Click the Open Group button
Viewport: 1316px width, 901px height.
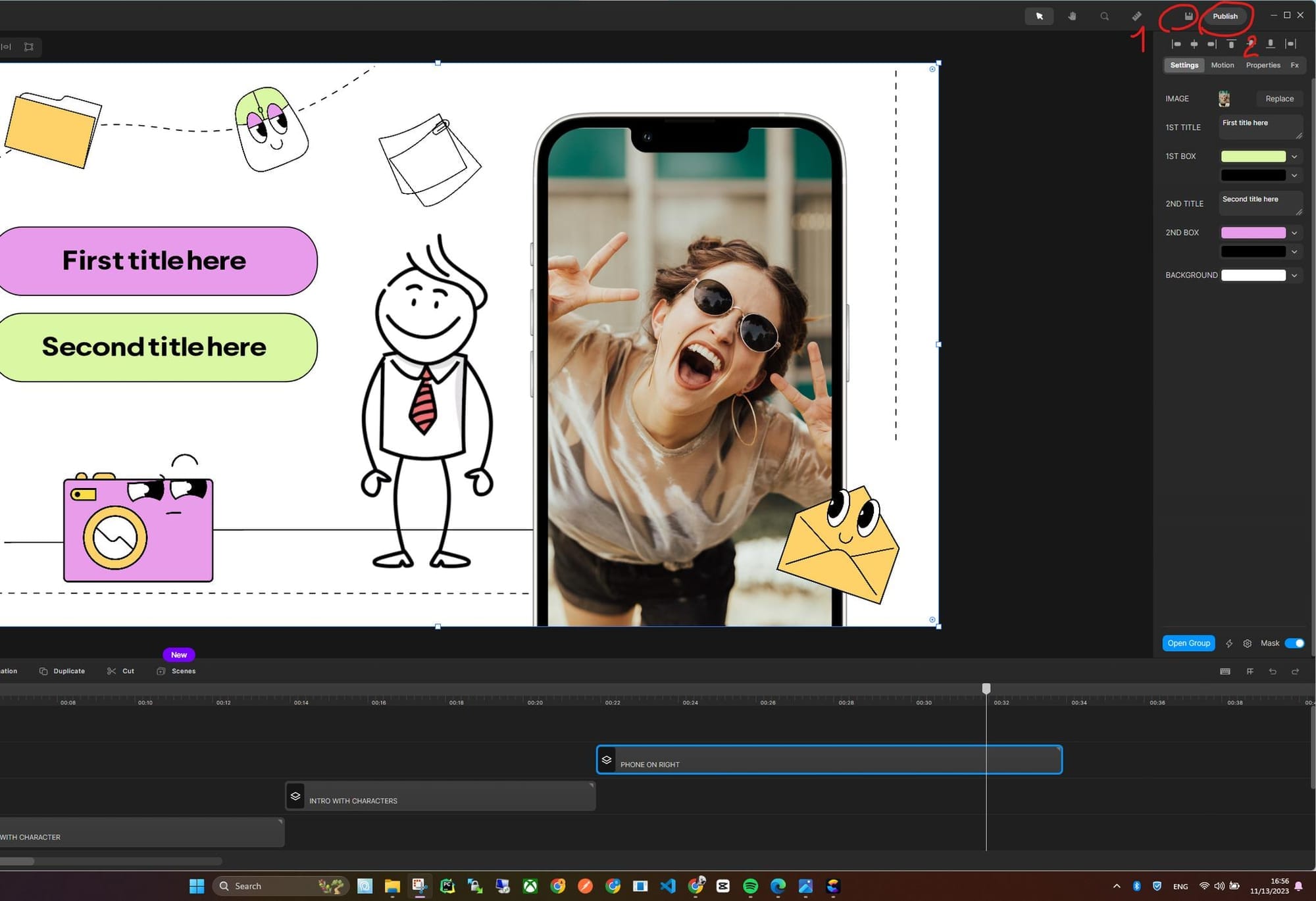coord(1188,643)
